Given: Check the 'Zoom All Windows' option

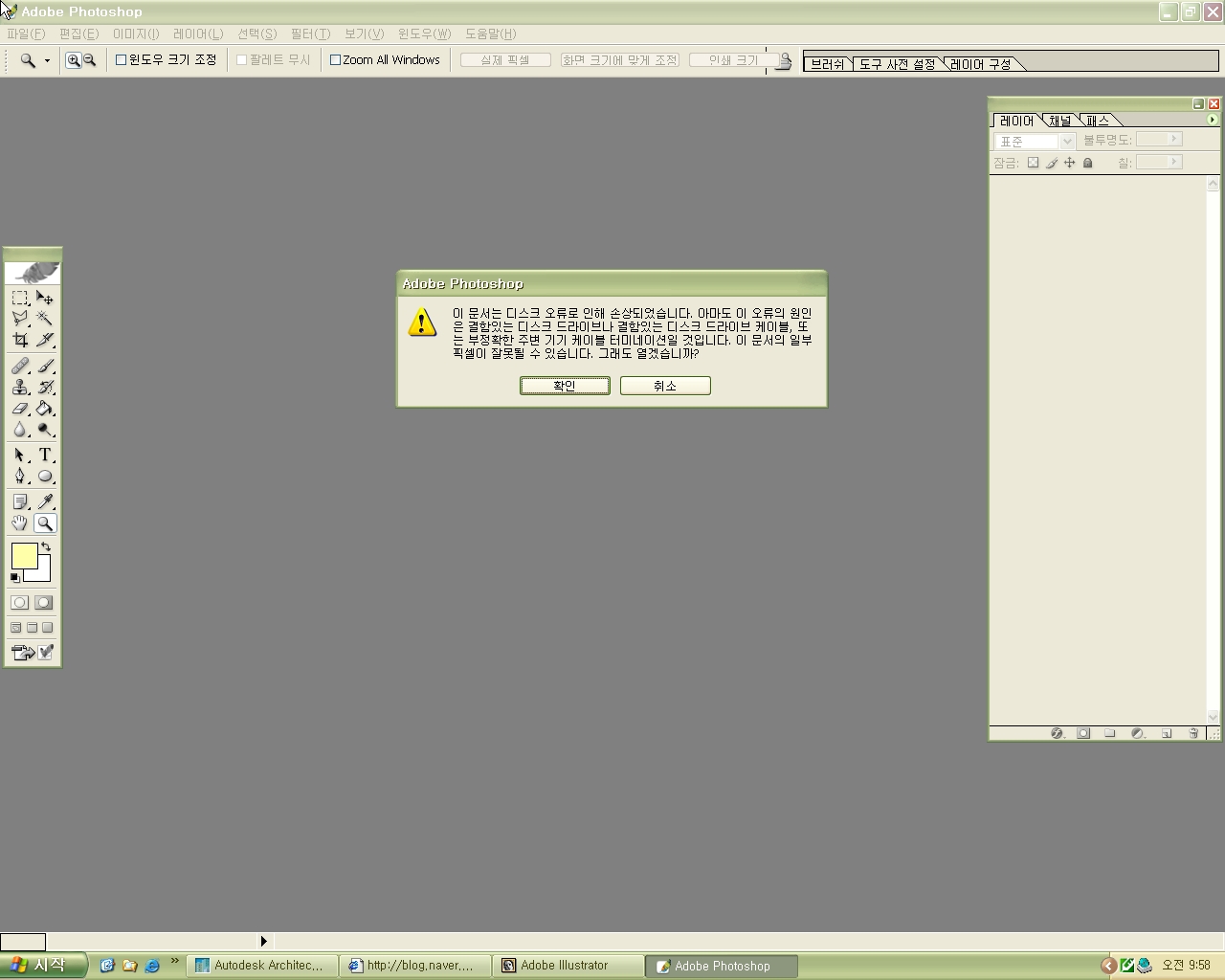Looking at the screenshot, I should tap(336, 59).
